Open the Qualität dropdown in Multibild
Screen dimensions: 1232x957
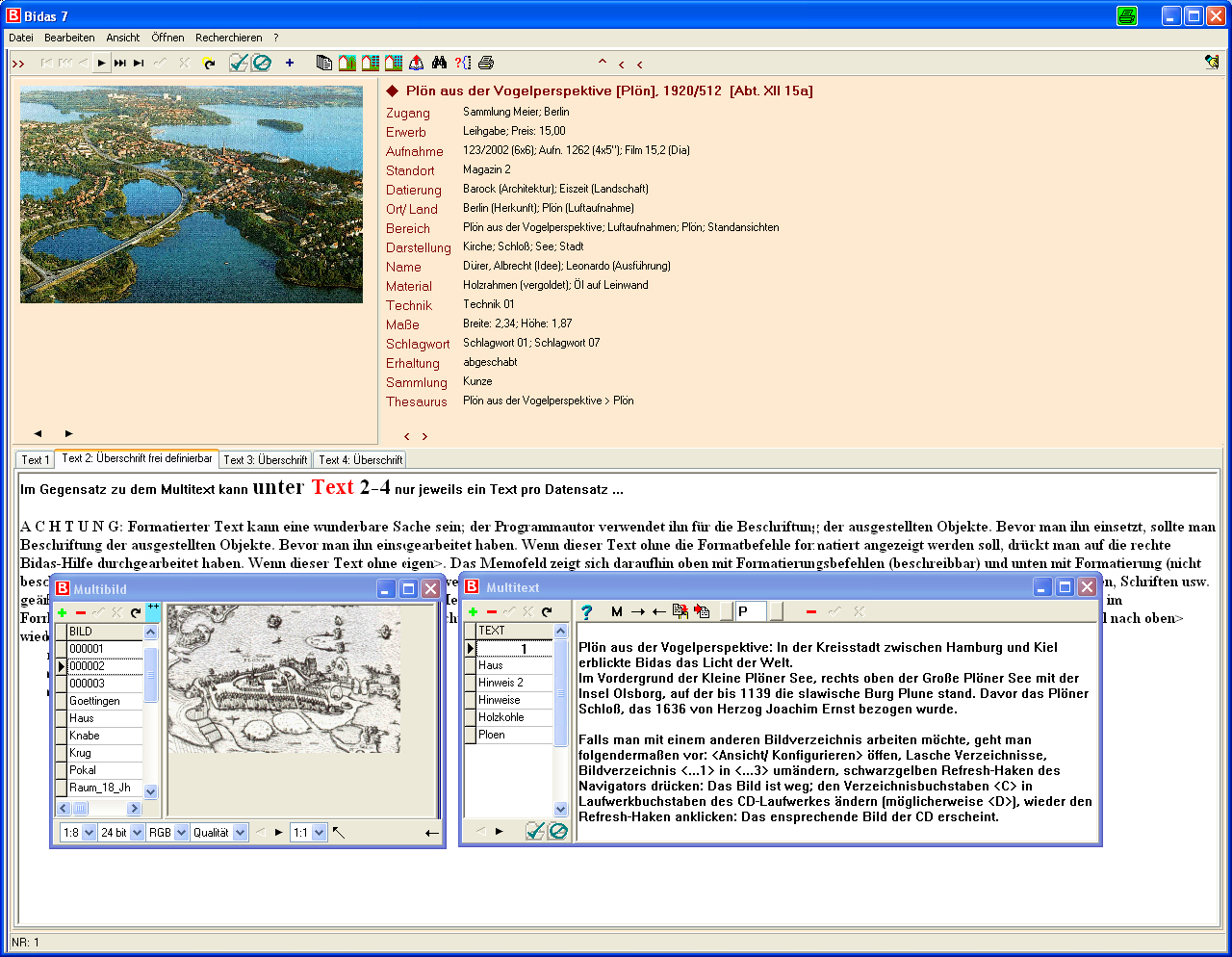click(219, 832)
